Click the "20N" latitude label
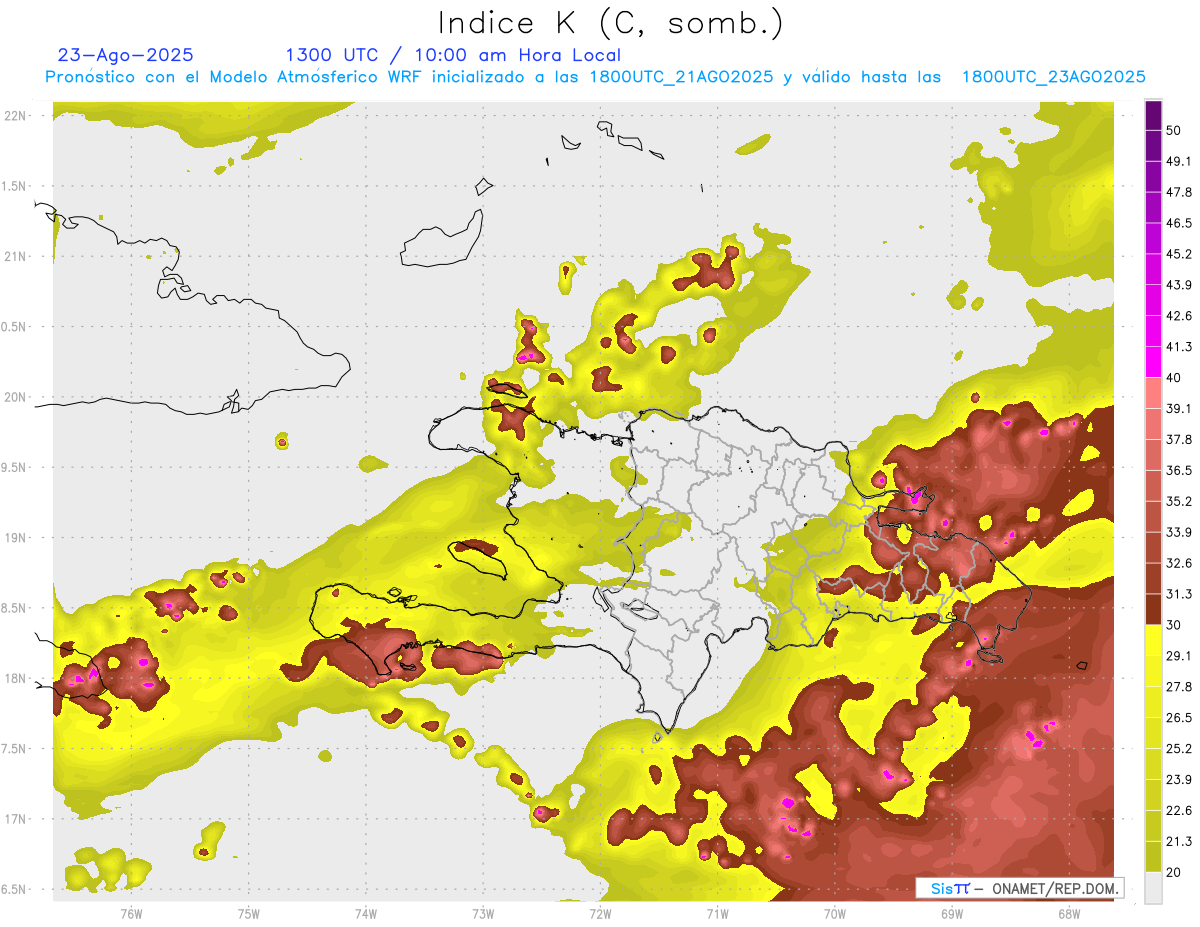 pos(14,397)
